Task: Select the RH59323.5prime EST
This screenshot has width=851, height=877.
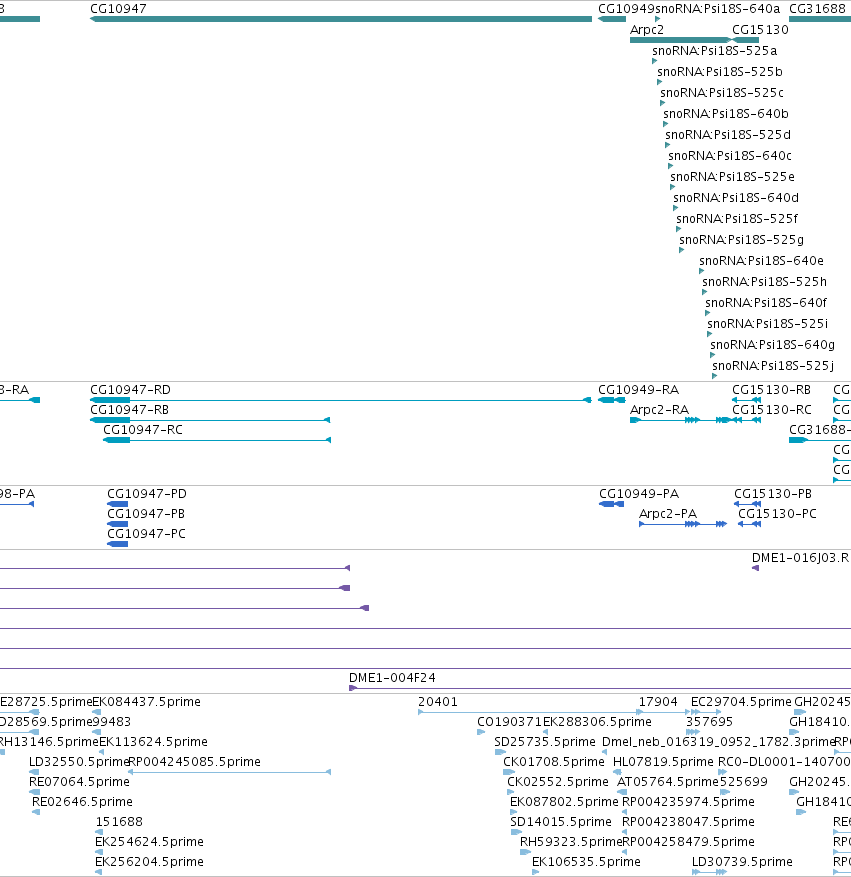Action: pyautogui.click(x=525, y=853)
